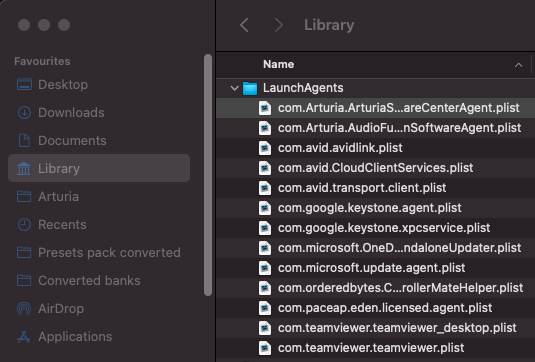Select com.teamviewer.teamviewer.plist file name

[371, 348]
